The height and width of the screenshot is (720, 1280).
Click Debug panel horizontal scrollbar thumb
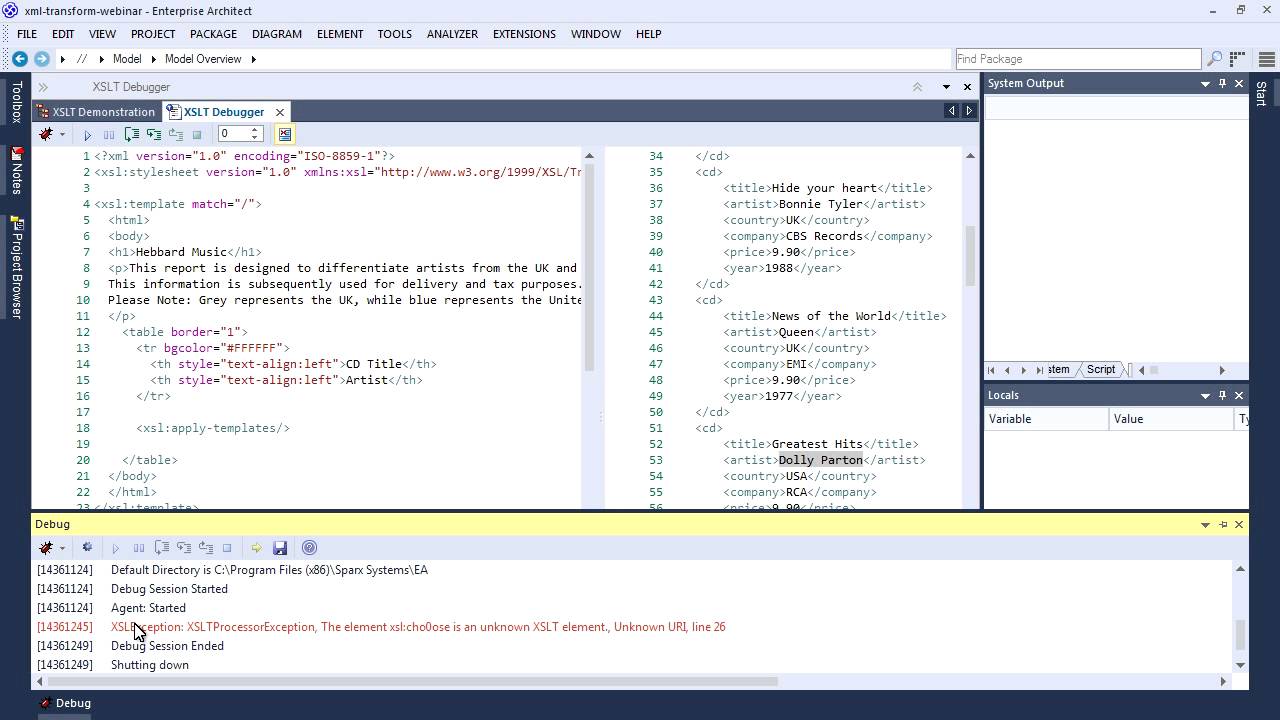(x=413, y=682)
